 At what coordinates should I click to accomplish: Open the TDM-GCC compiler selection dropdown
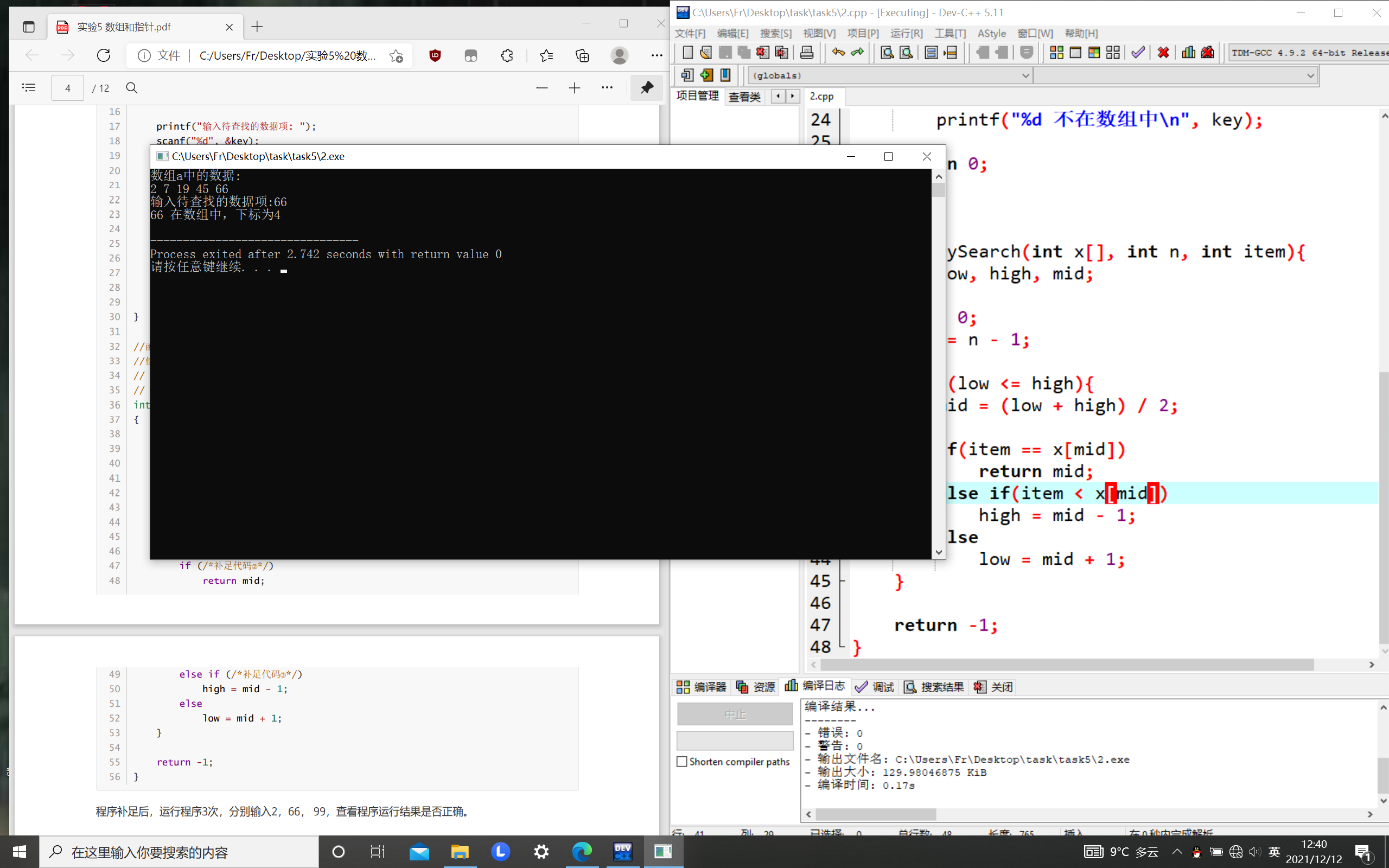(x=1309, y=53)
